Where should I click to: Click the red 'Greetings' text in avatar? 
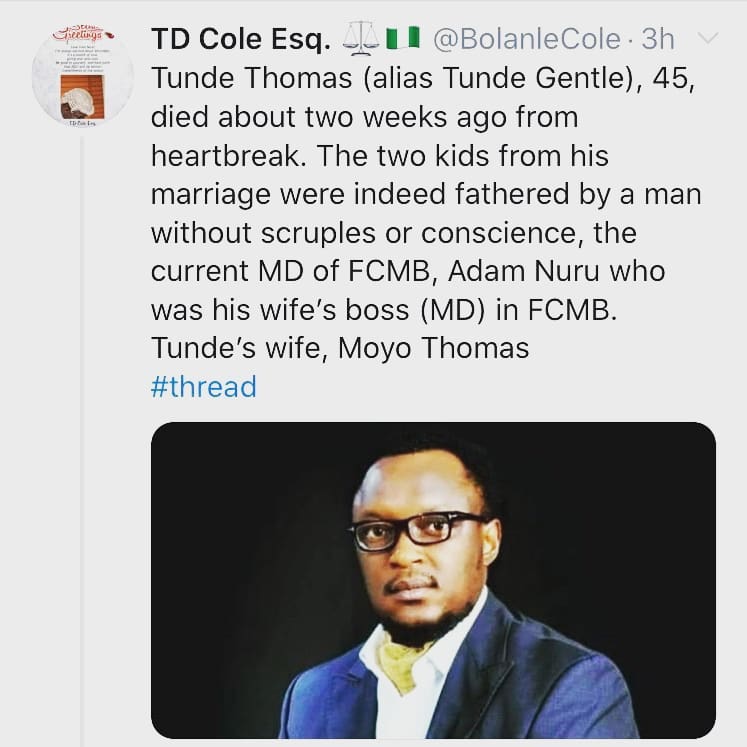click(79, 35)
